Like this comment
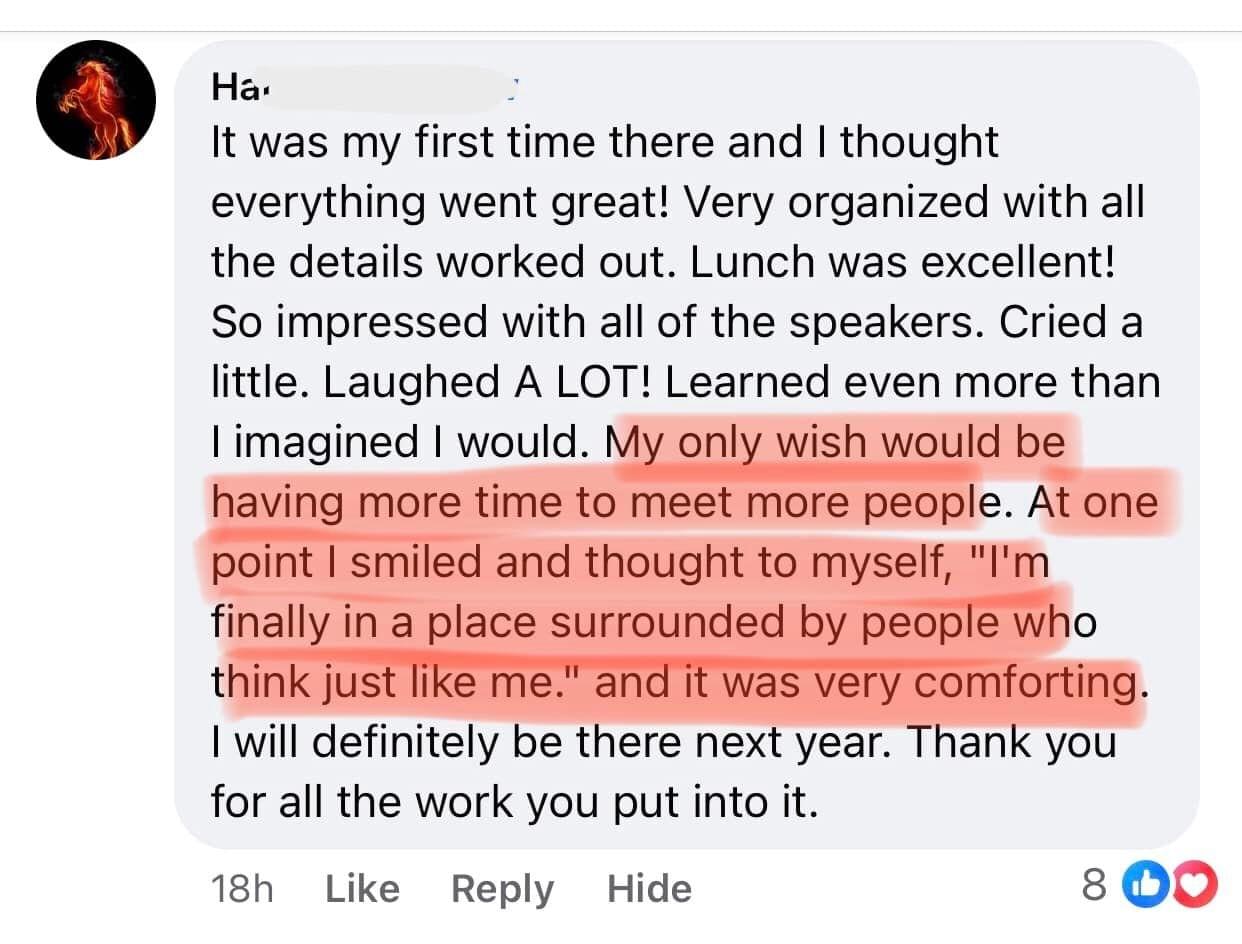Image resolution: width=1242 pixels, height=944 pixels. [362, 889]
